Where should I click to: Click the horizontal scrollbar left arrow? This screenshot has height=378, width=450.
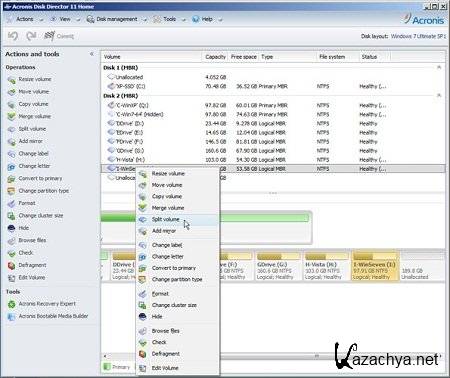pos(105,356)
